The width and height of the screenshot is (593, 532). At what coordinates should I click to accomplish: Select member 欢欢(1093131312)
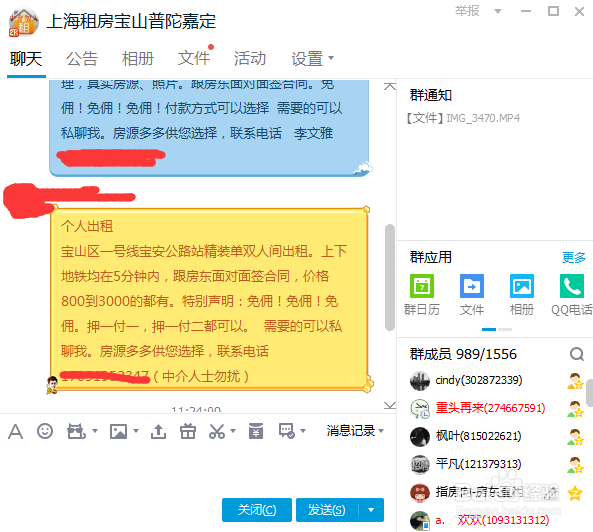pyautogui.click(x=492, y=520)
